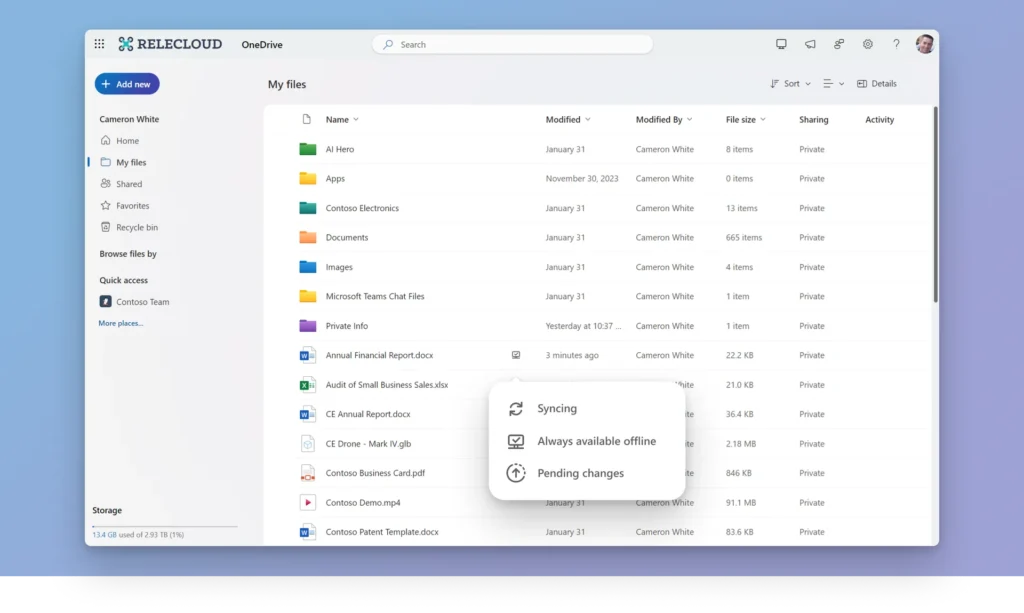This screenshot has width=1024, height=613.
Task: Open the Recycle bin
Action: point(136,227)
